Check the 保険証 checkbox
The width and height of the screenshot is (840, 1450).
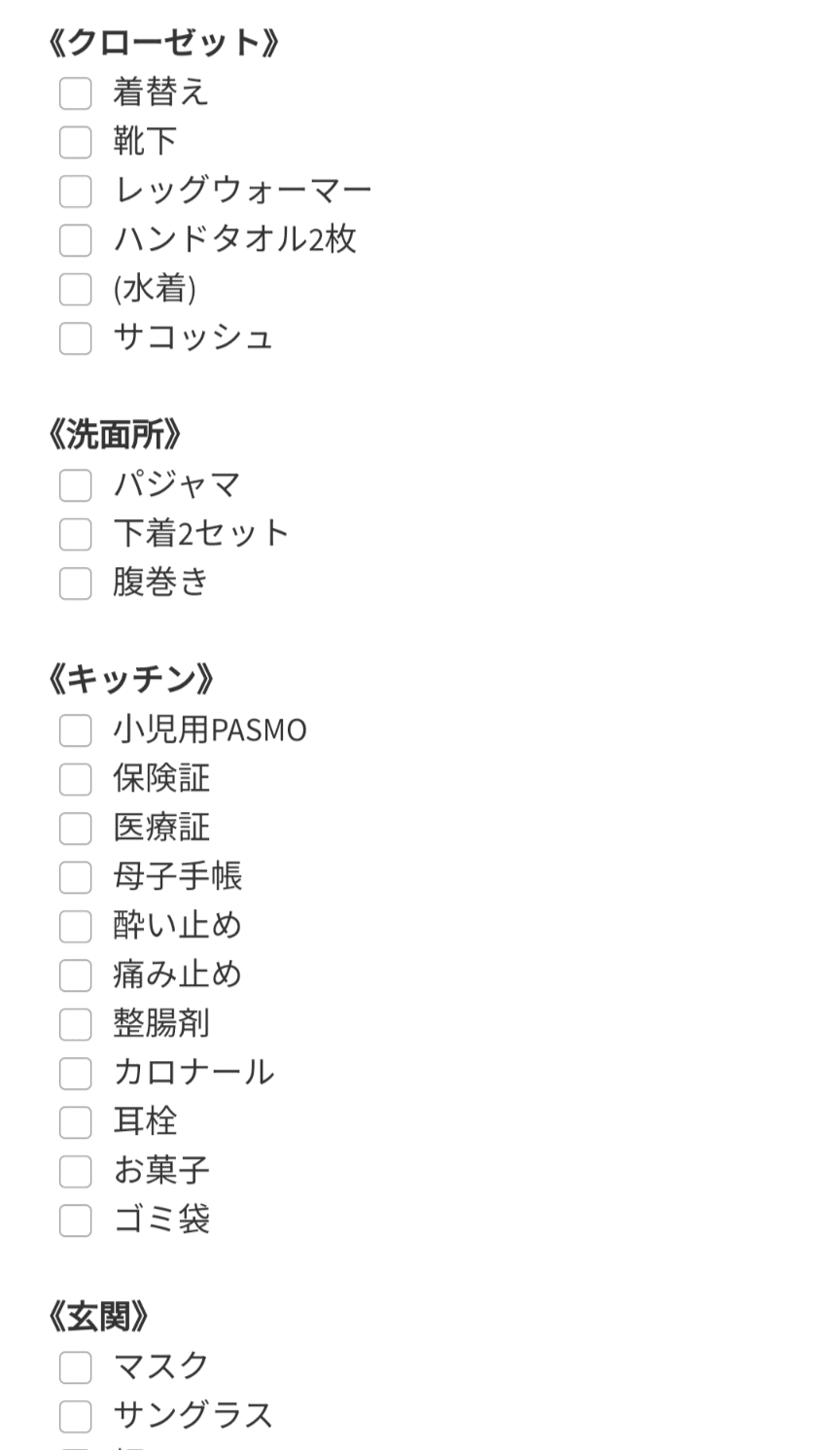click(75, 778)
